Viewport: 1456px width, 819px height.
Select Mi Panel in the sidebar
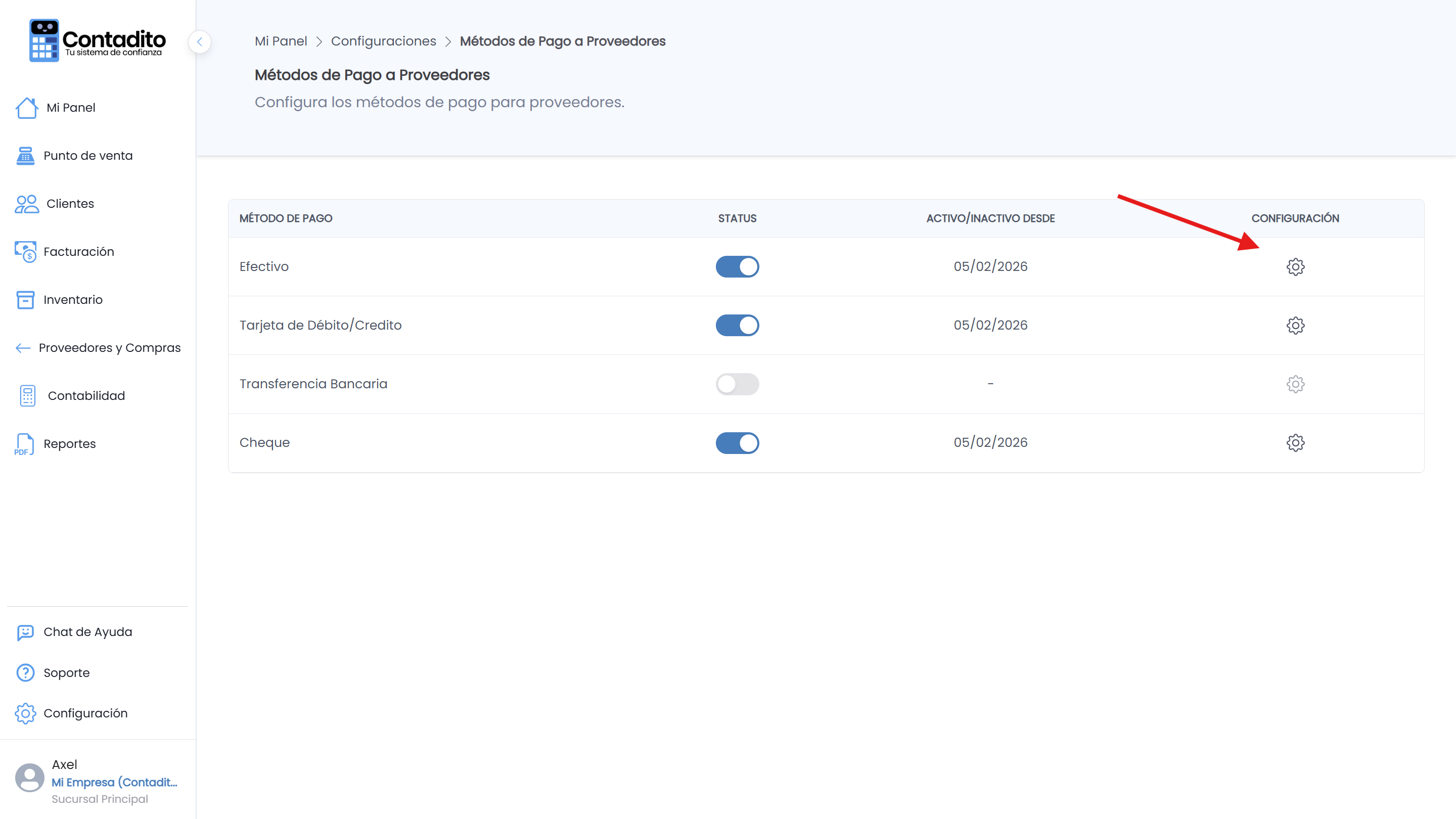pos(71,107)
